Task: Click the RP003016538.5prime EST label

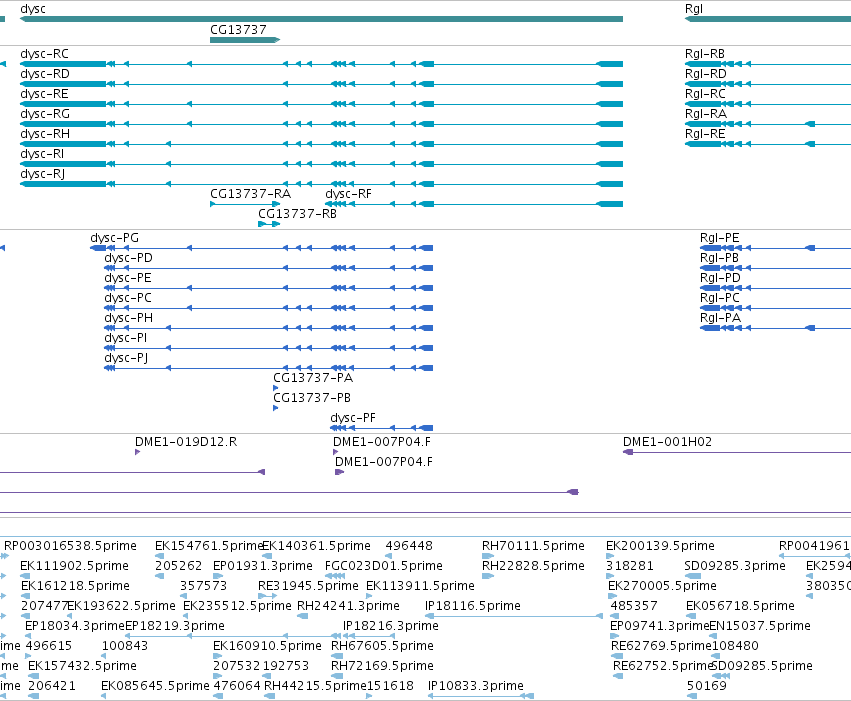Action: (71, 546)
